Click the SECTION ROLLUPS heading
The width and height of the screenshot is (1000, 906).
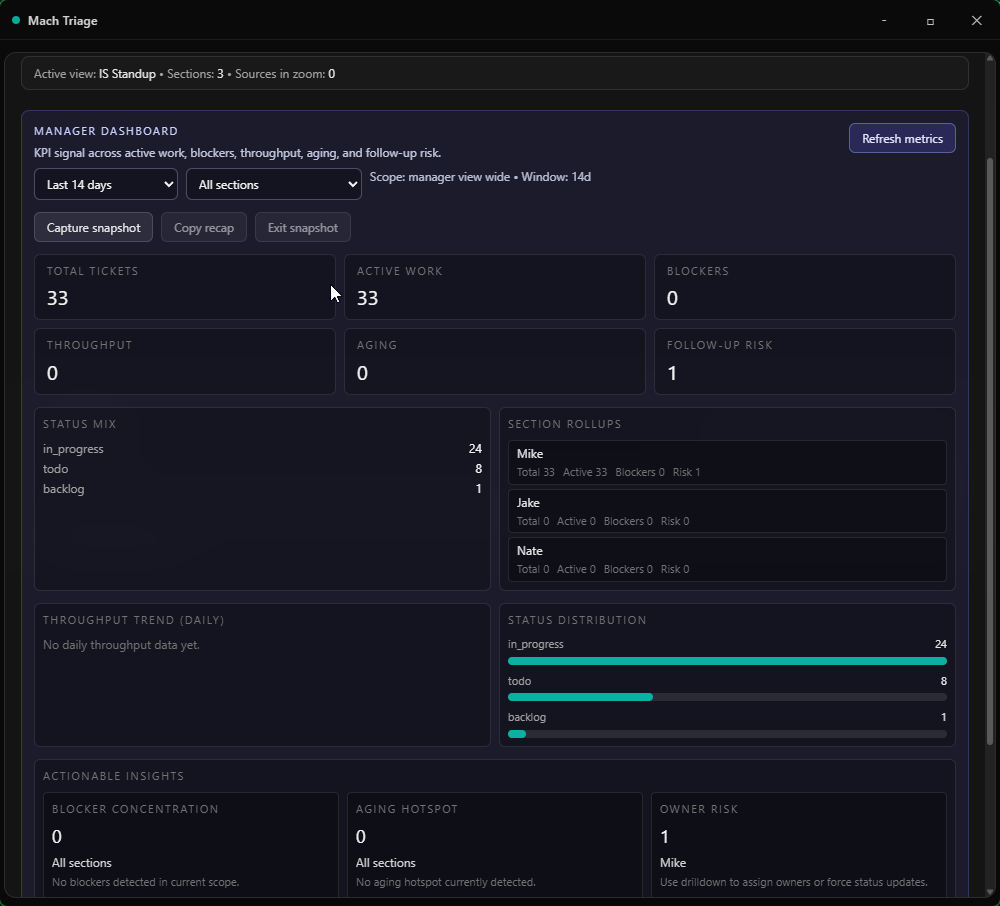564,424
